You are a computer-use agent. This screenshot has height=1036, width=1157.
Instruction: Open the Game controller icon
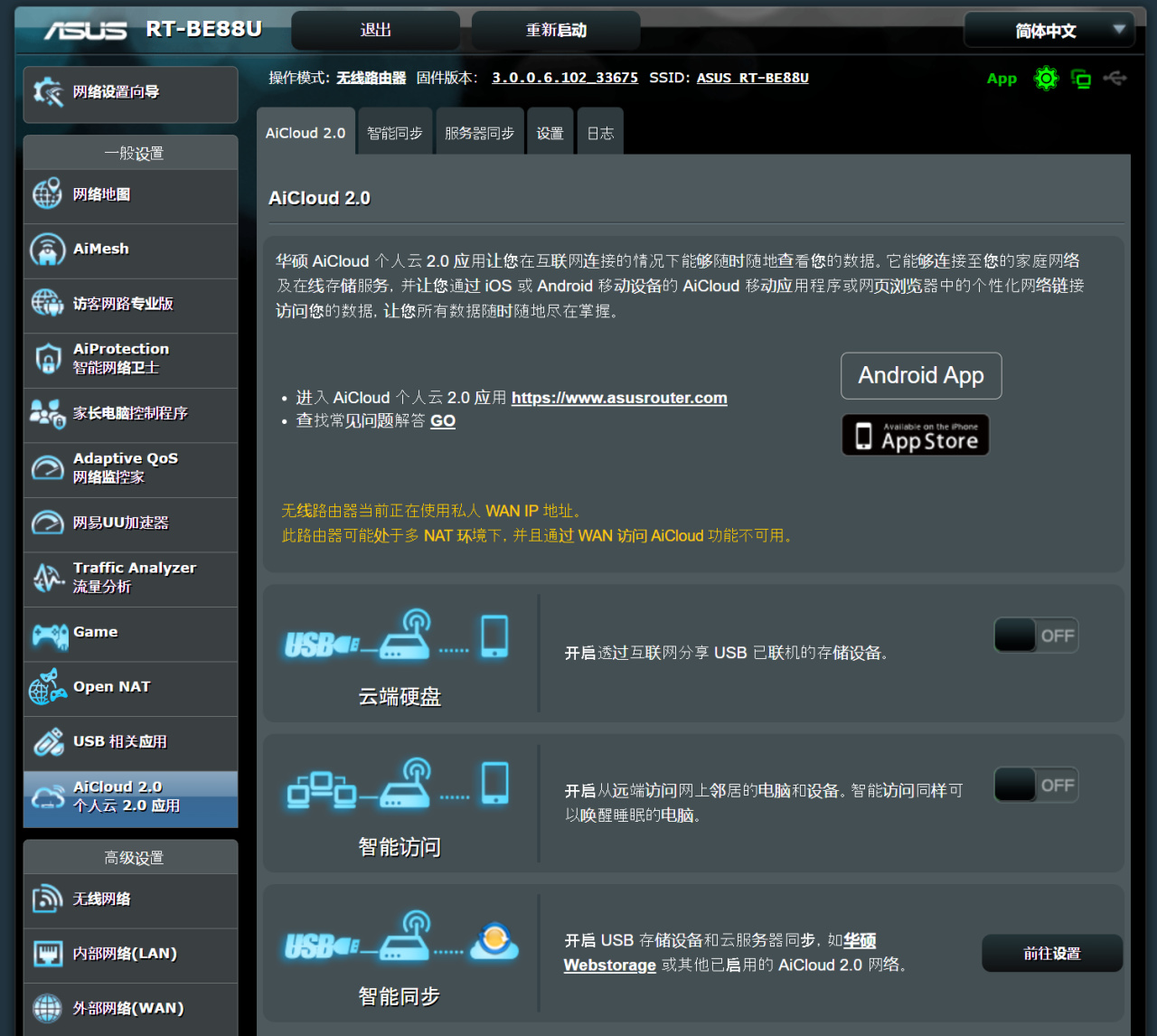click(x=50, y=636)
